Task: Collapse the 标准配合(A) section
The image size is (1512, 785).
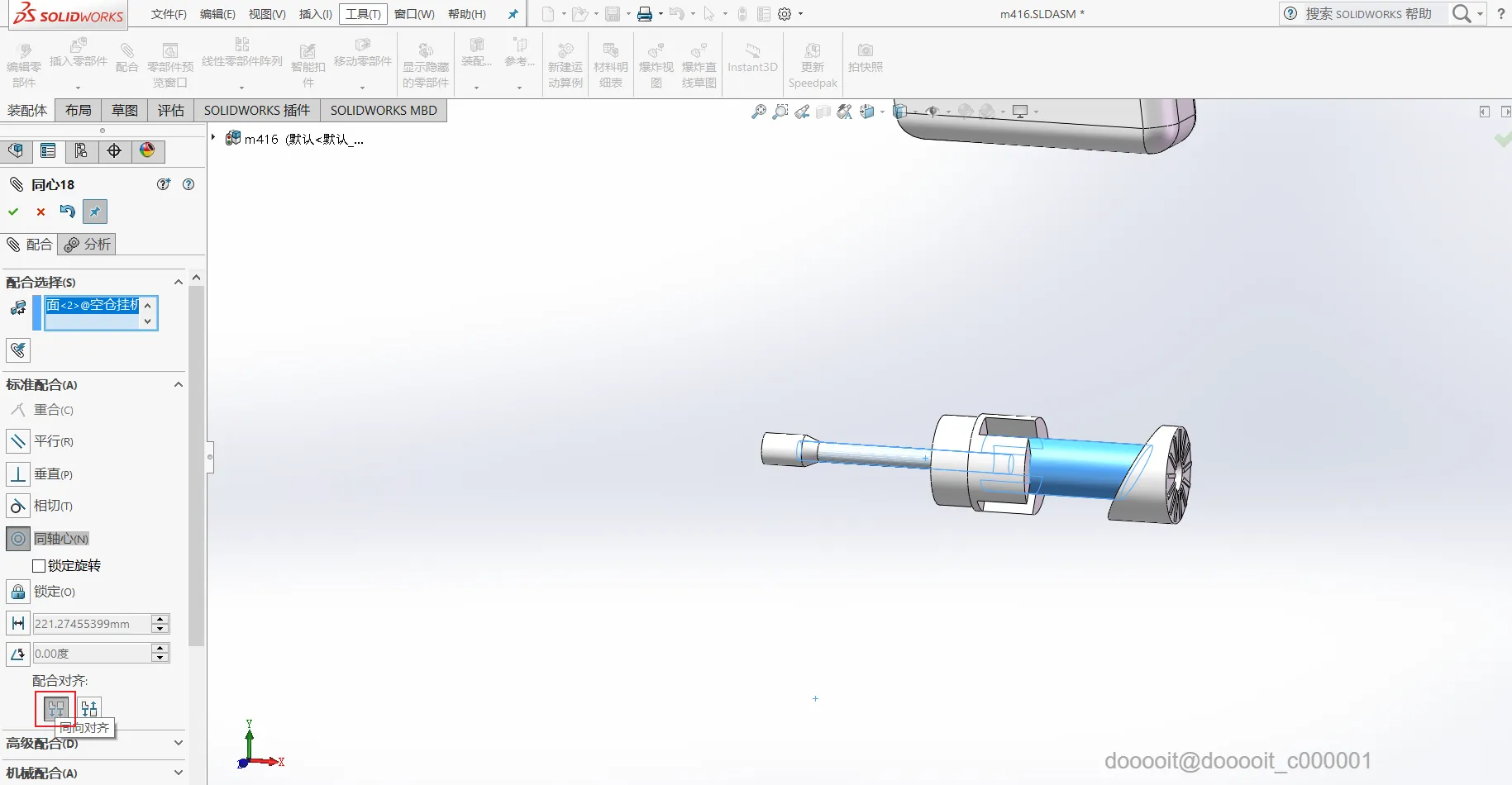Action: coord(179,385)
